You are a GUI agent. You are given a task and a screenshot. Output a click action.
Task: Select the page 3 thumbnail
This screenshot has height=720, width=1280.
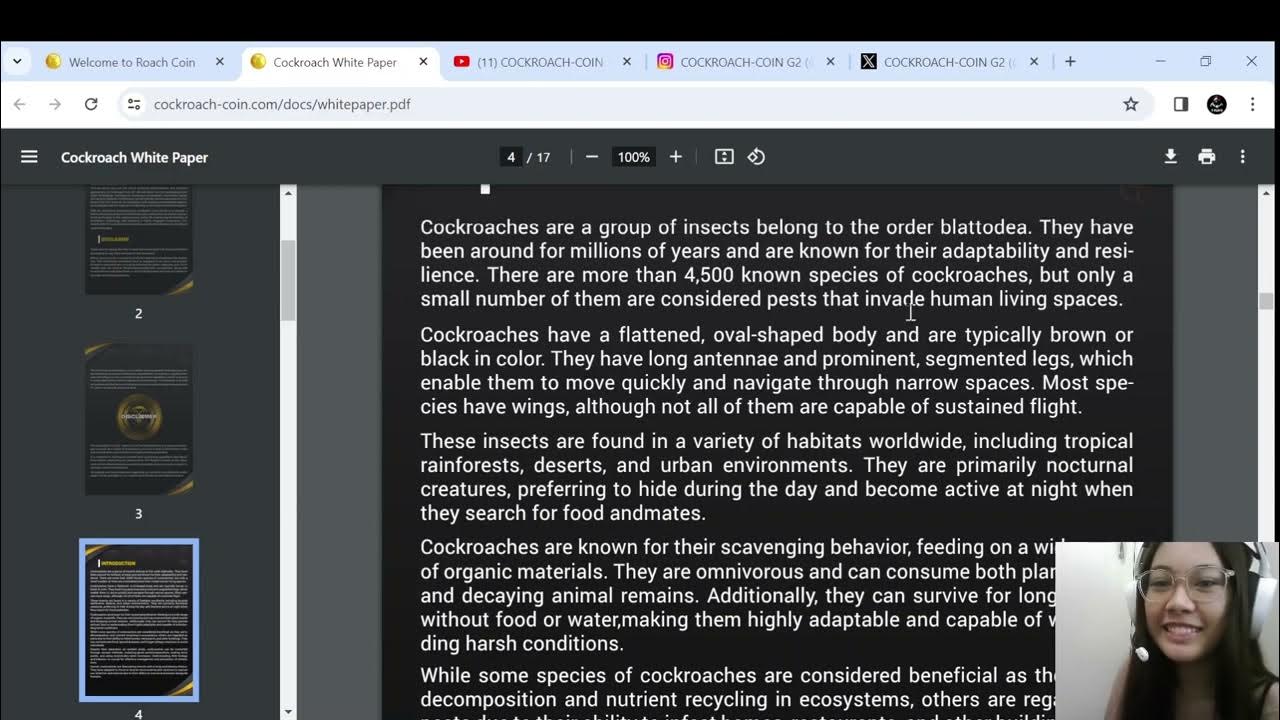[x=139, y=419]
